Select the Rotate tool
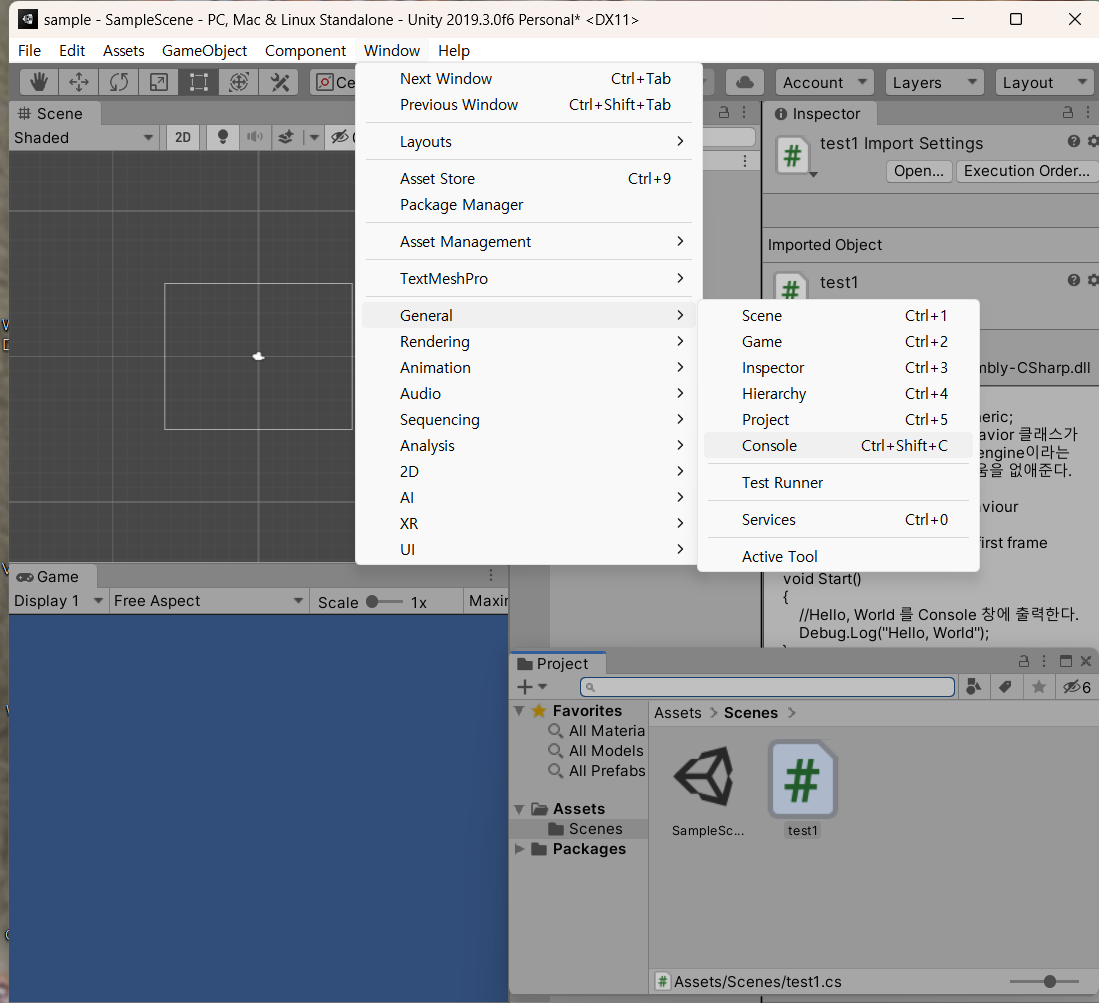Screen dimensions: 1099x1003 [x=118, y=82]
